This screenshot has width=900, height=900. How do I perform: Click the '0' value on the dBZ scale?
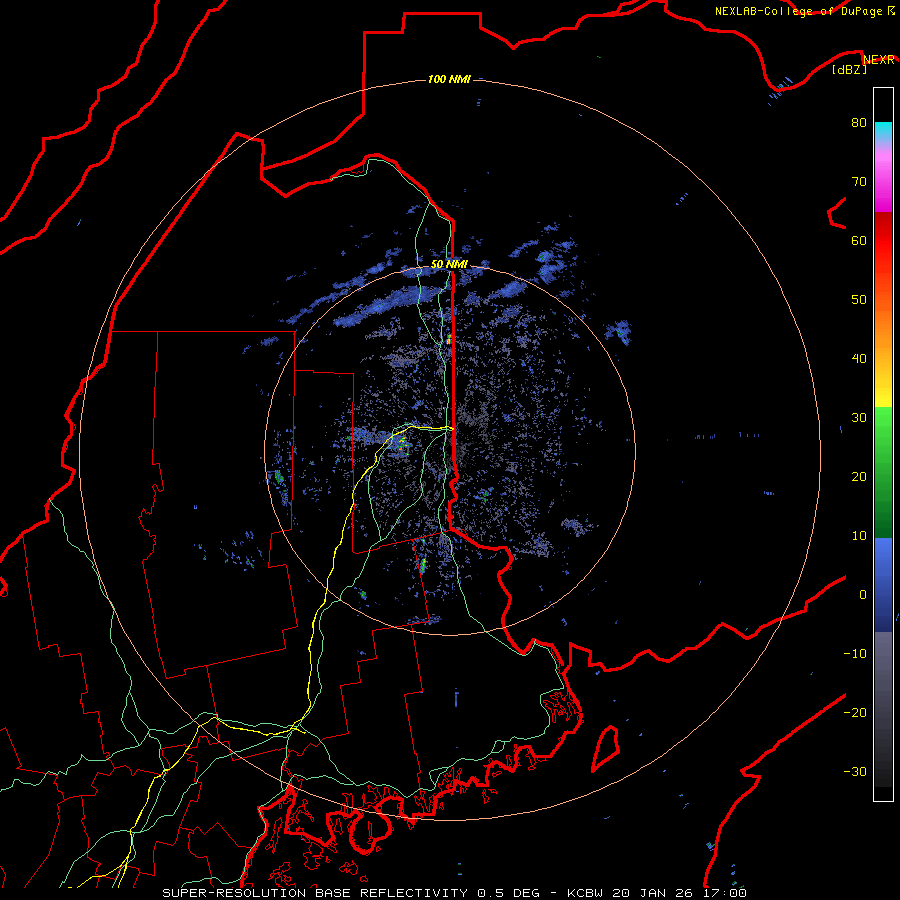tap(863, 595)
